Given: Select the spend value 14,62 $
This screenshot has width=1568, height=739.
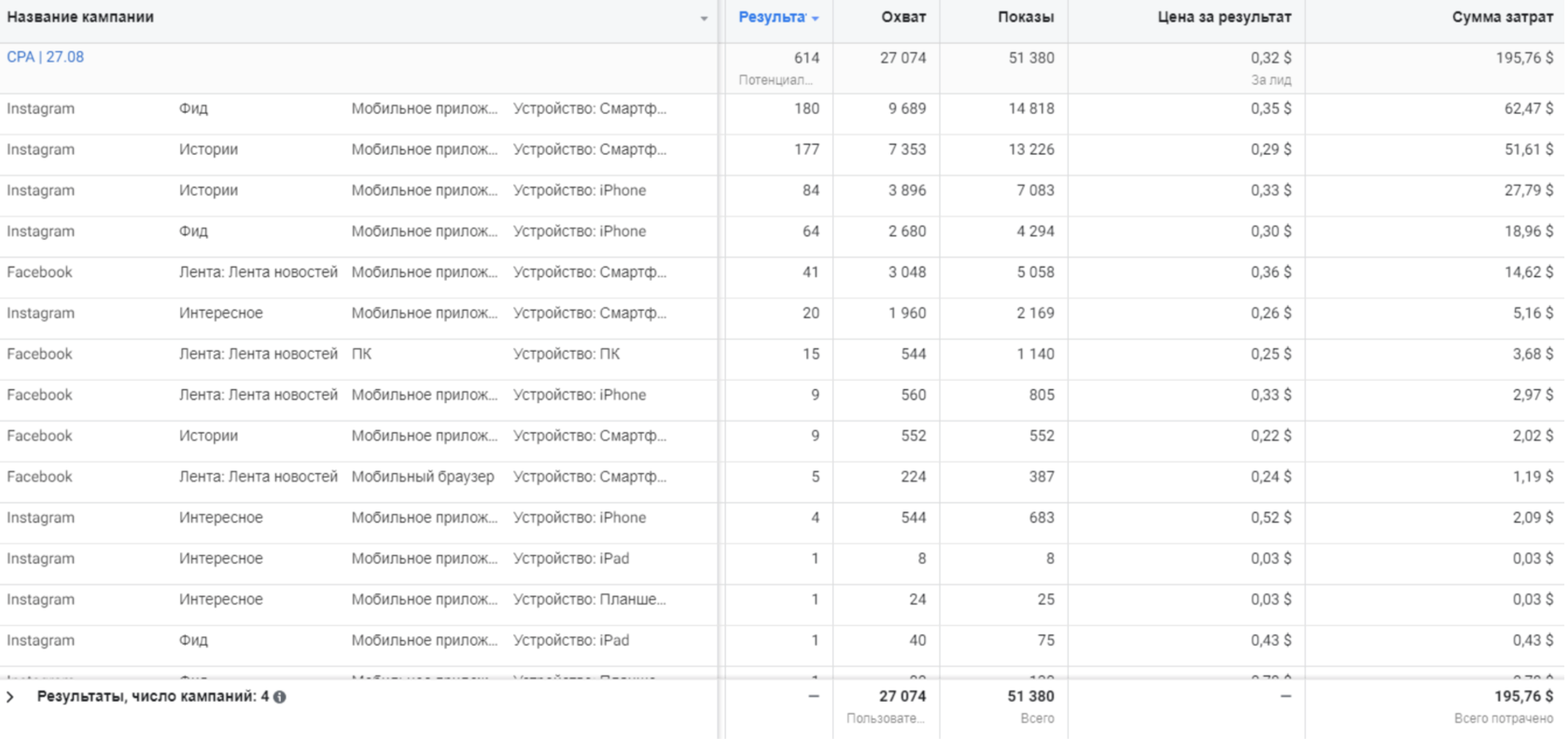Looking at the screenshot, I should (x=1529, y=272).
